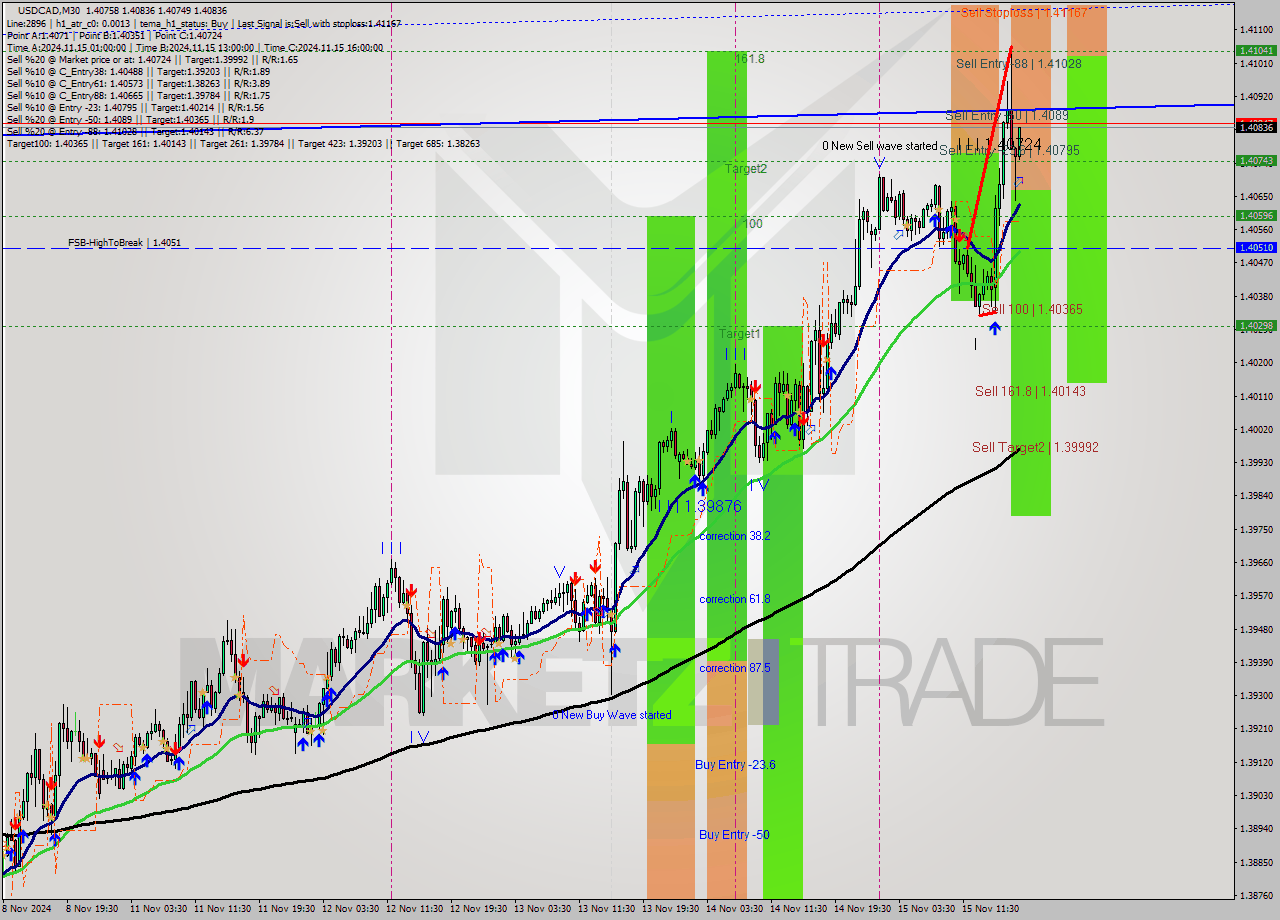The image size is (1280, 920).
Task: Click the green 1.40596 price tag
Action: (1256, 215)
